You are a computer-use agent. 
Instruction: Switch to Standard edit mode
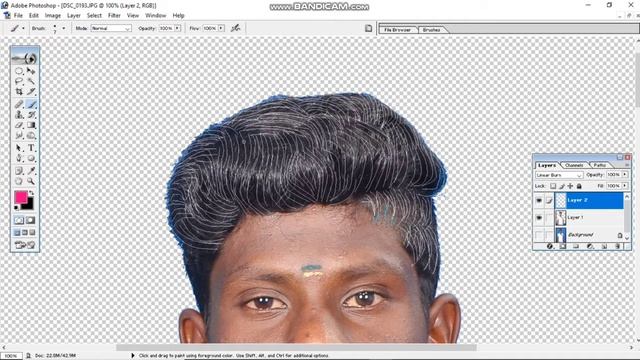click(19, 220)
